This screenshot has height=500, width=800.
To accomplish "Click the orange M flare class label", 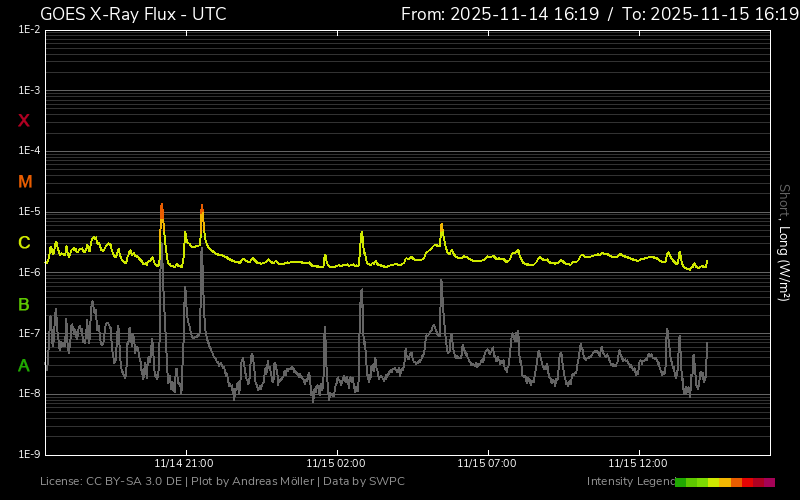I will coord(25,182).
